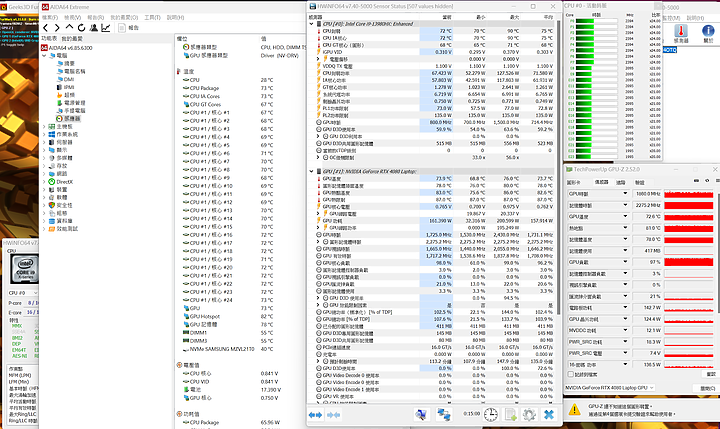Click AIDA64 Refresh icon
This screenshot has height=429, width=720.
click(81, 28)
